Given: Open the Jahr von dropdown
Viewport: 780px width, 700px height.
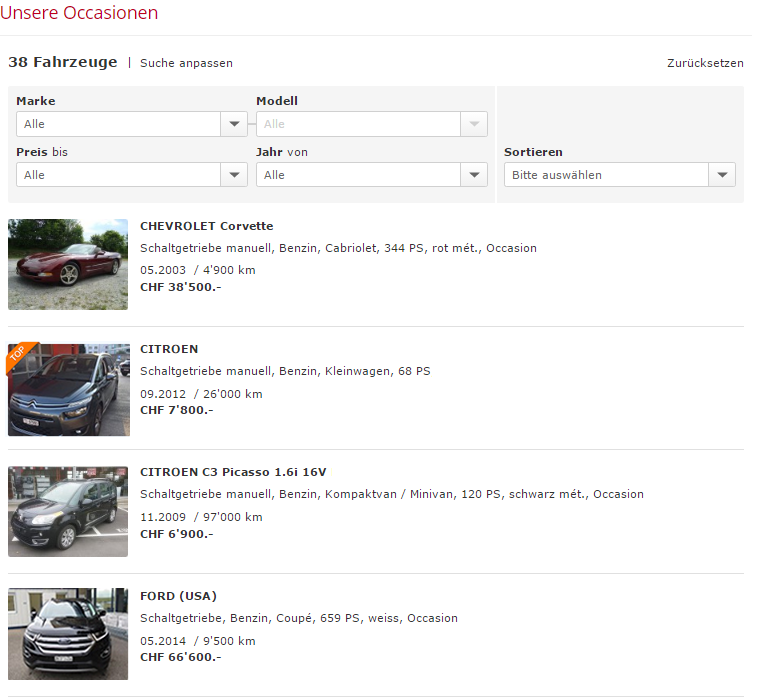Looking at the screenshot, I should click(x=358, y=175).
